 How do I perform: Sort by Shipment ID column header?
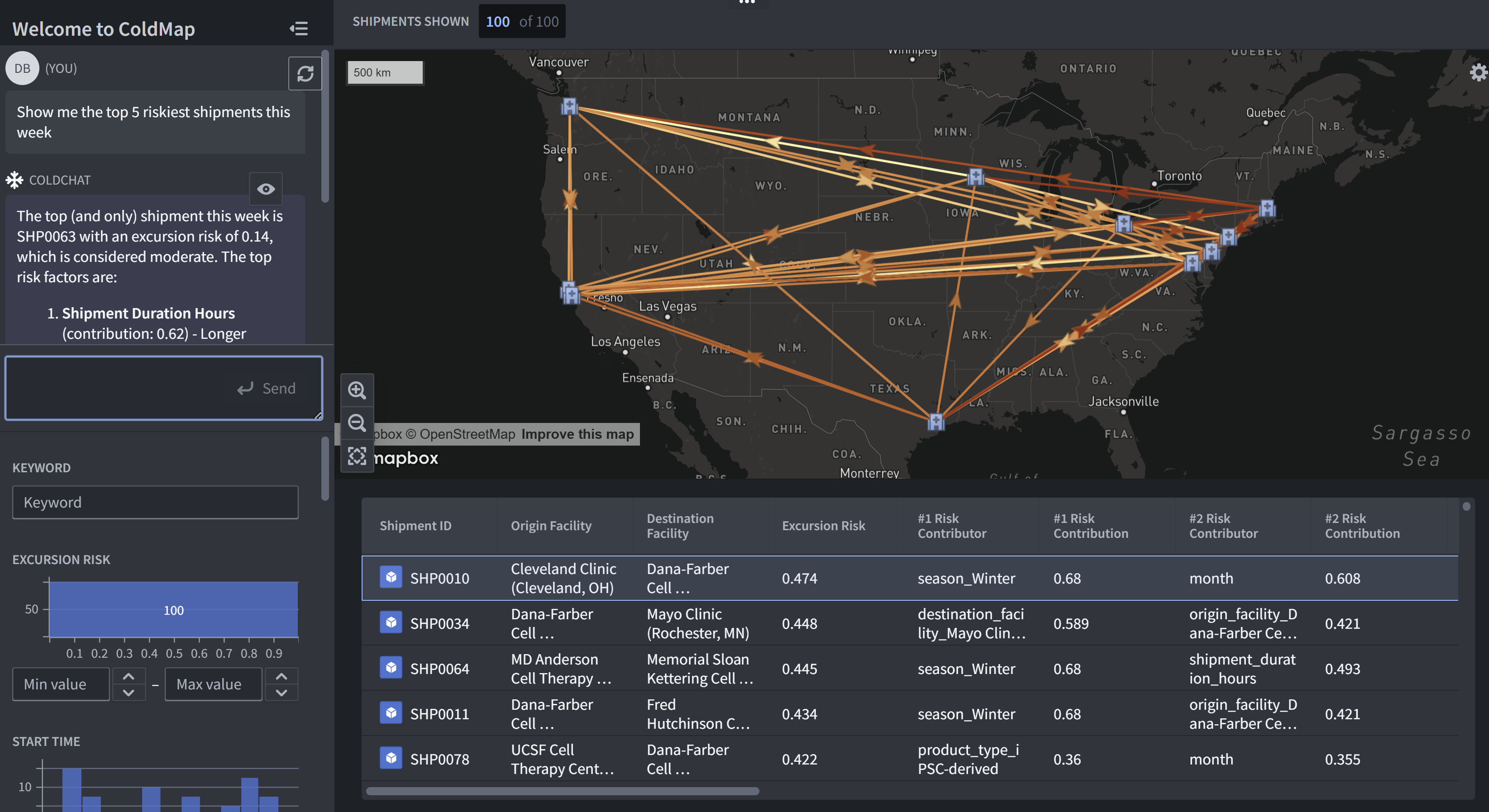click(x=415, y=525)
